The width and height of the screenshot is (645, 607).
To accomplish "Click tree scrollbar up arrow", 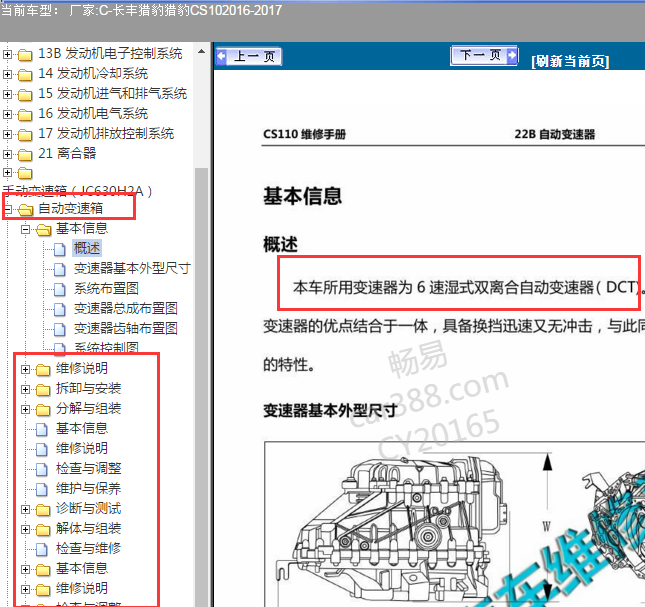I will coord(201,52).
